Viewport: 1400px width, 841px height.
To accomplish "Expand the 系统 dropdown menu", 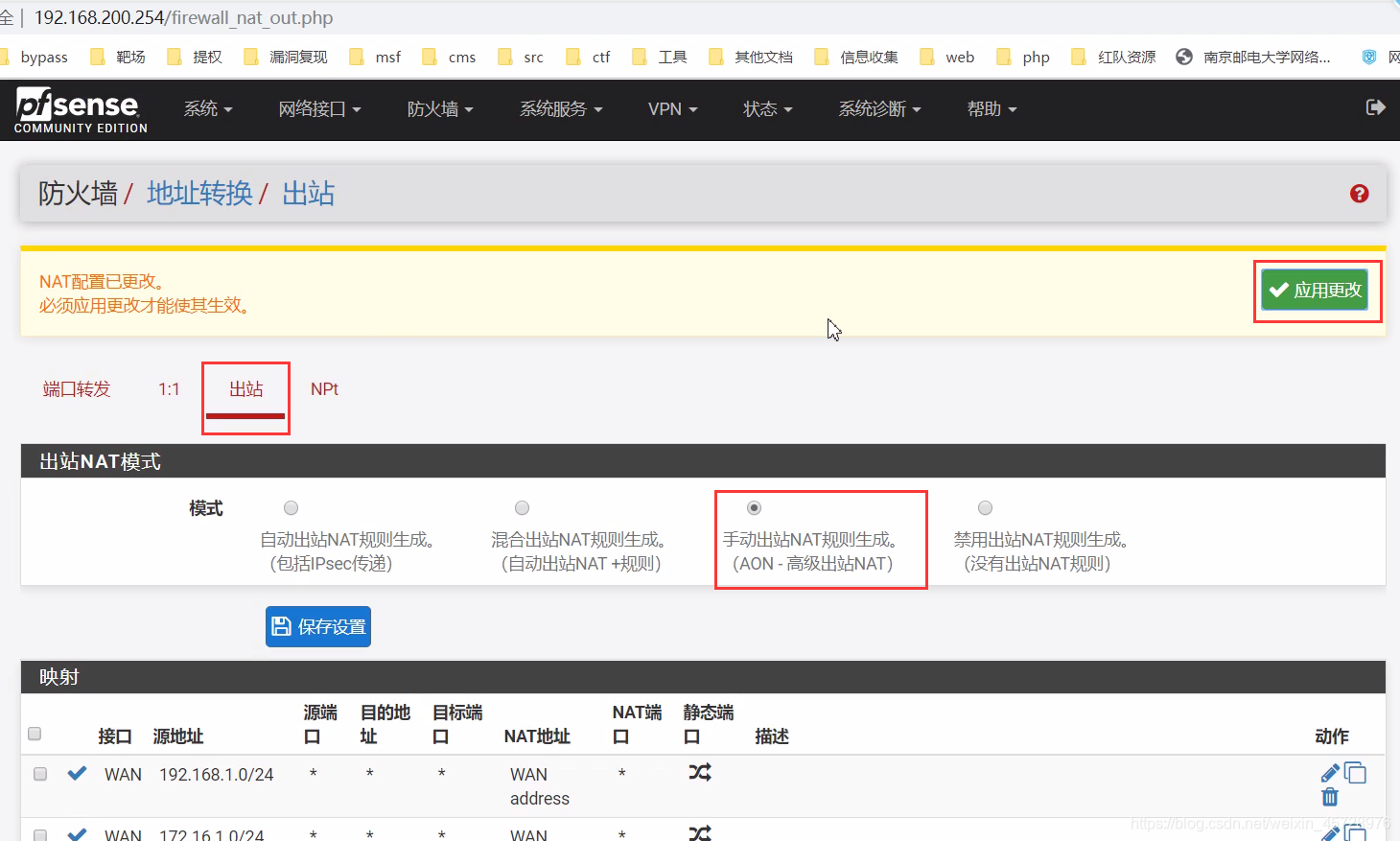I will click(208, 109).
